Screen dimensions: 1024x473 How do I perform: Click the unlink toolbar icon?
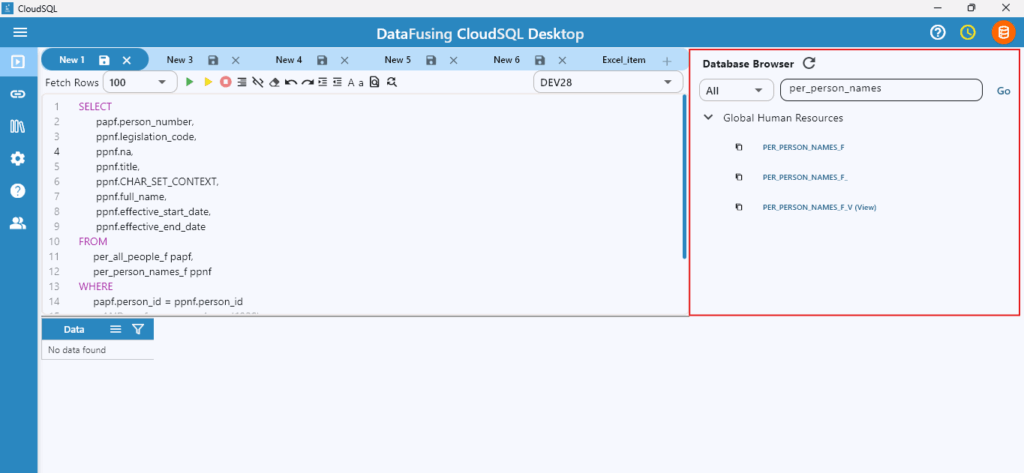click(258, 82)
